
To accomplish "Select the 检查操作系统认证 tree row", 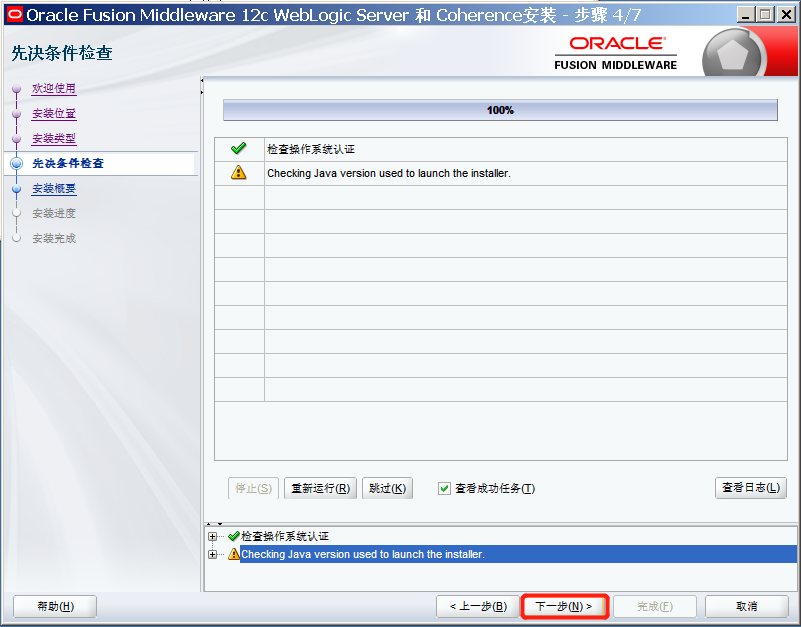I will pos(285,536).
